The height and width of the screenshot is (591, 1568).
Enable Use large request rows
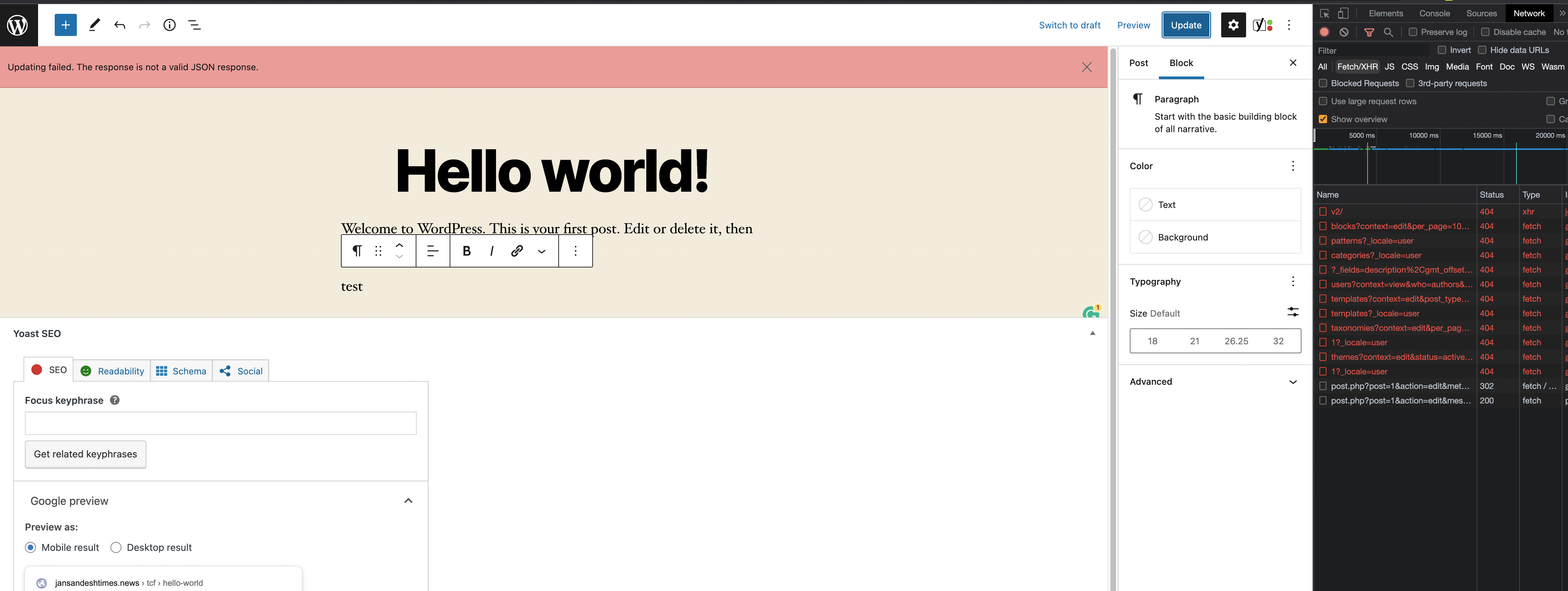(x=1323, y=101)
